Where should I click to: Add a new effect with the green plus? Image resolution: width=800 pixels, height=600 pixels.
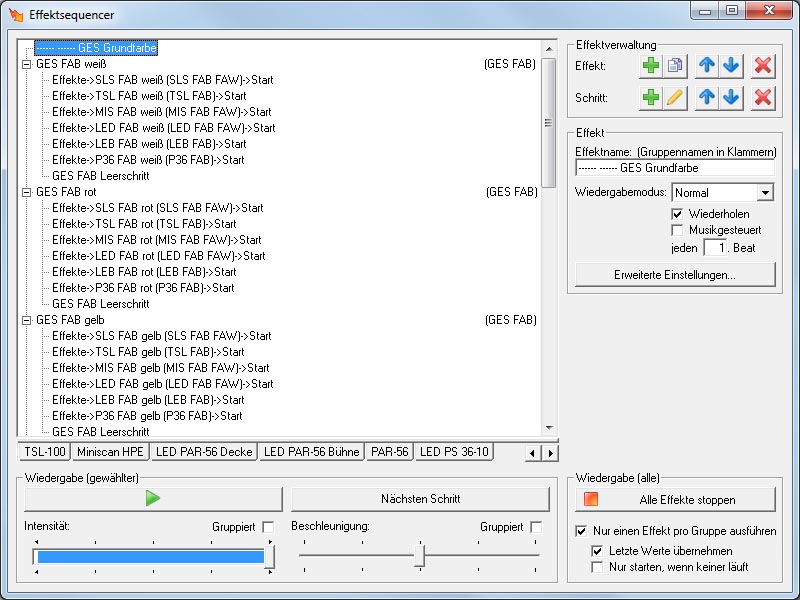651,65
